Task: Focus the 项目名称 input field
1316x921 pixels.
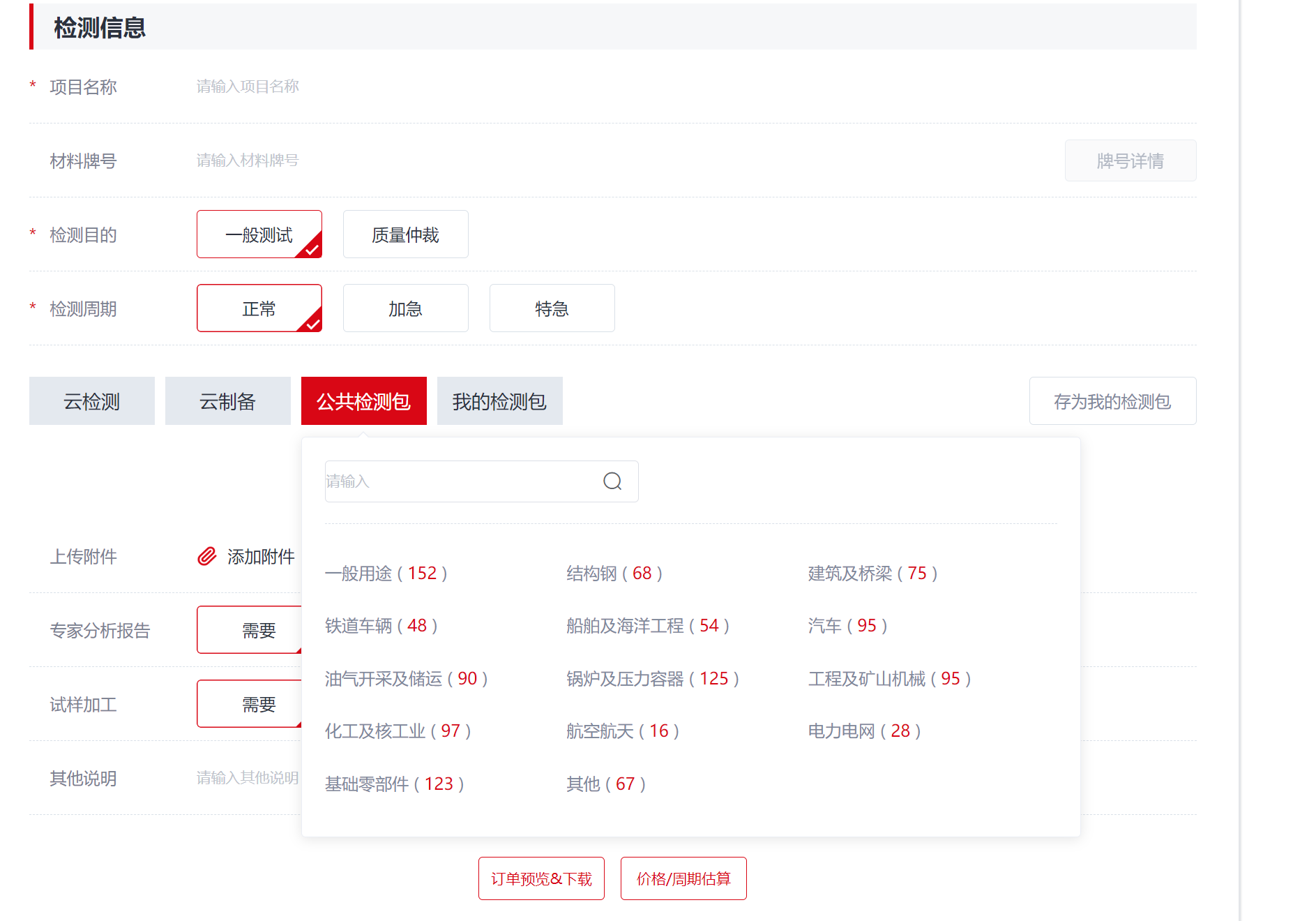Action: coord(696,87)
